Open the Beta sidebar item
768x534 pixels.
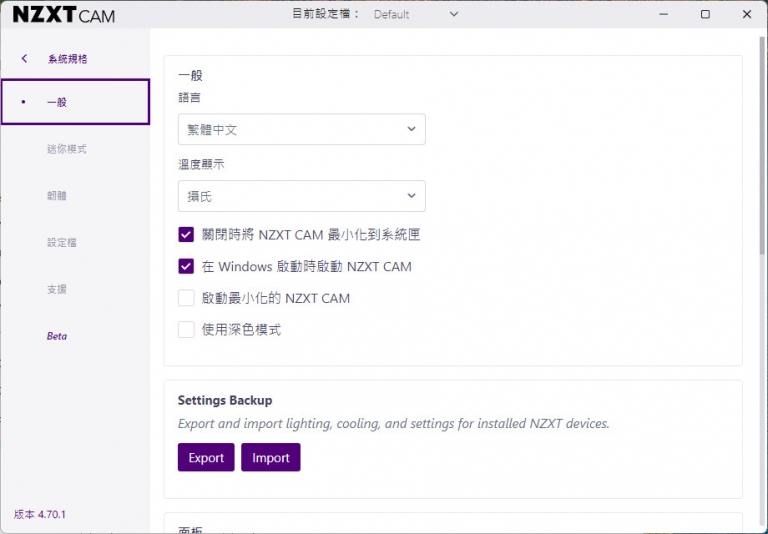coord(57,336)
